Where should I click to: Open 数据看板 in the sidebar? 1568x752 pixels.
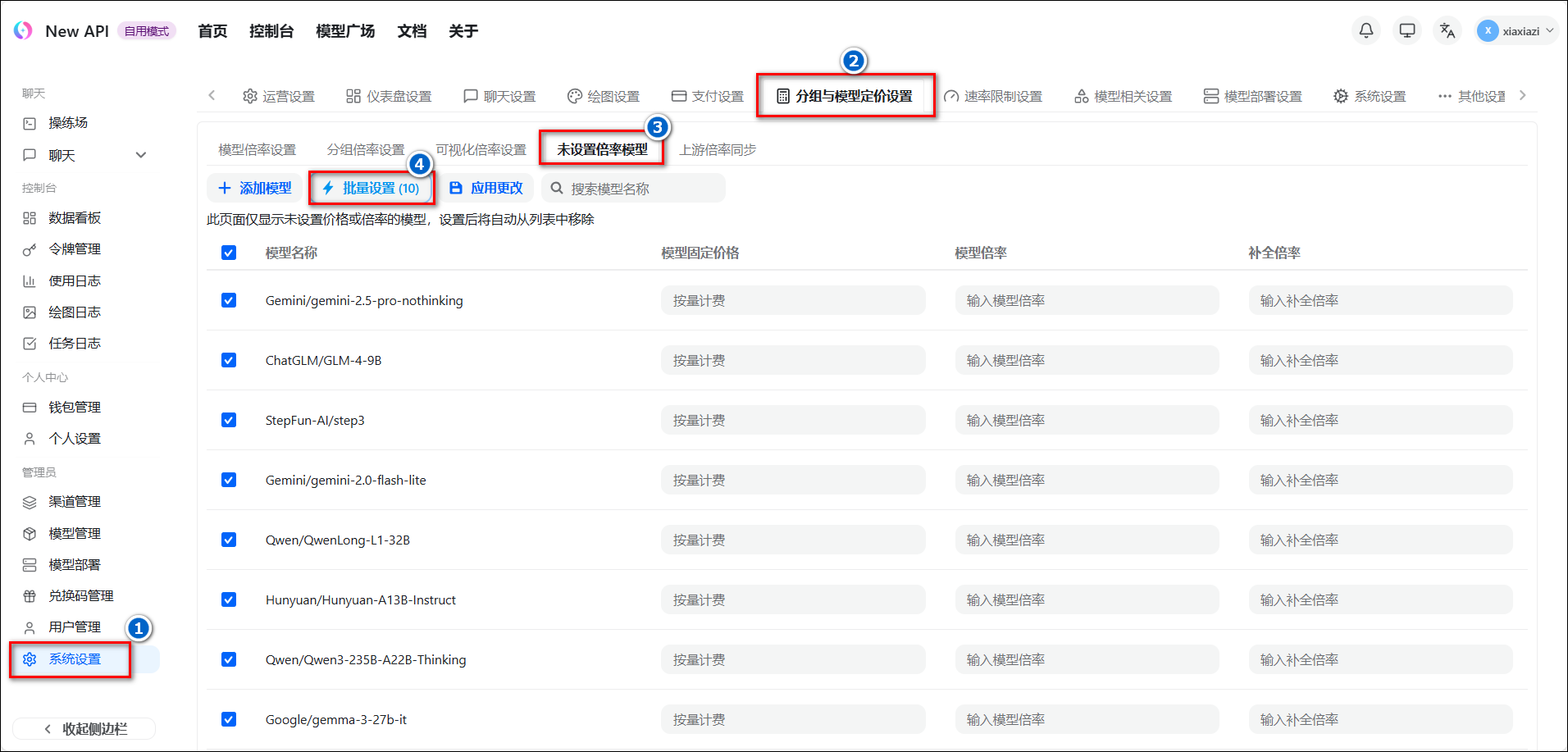(x=74, y=218)
